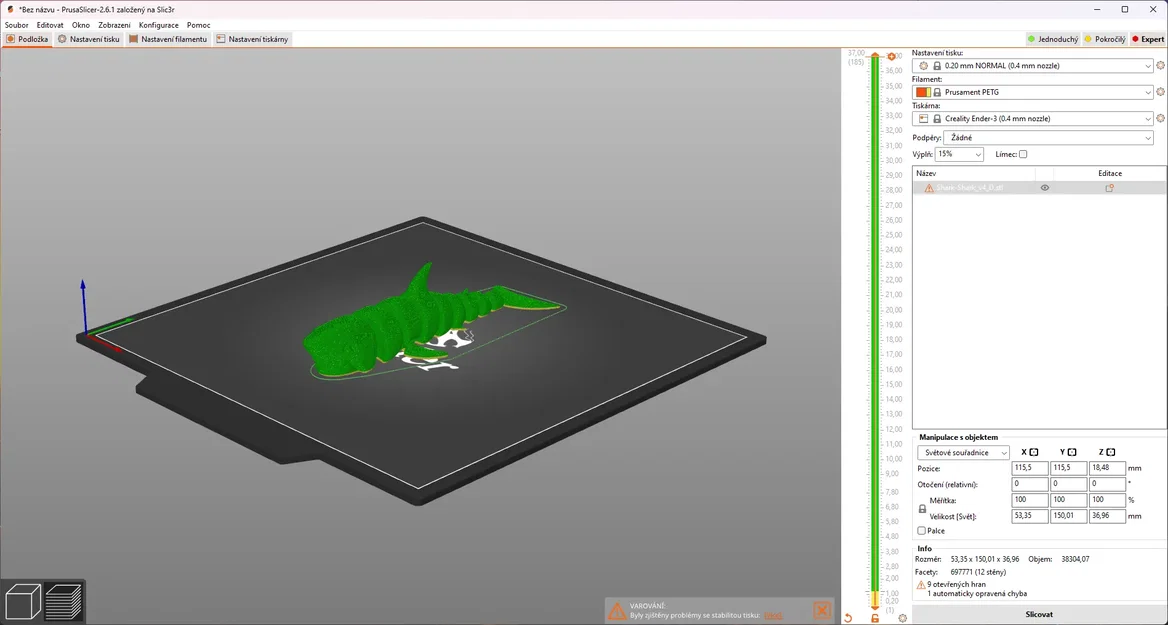
Task: Click the Název column header
Action: 973,173
